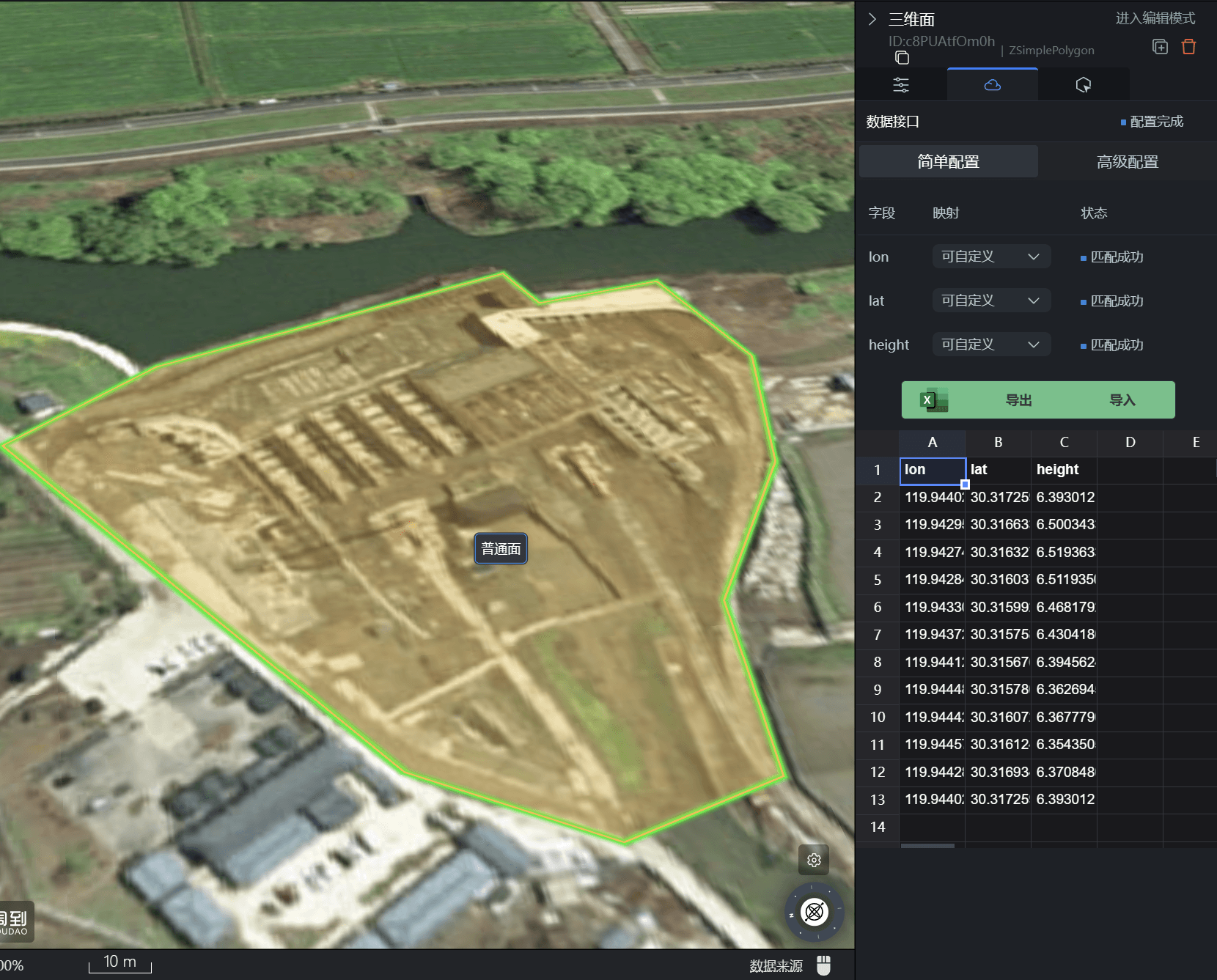This screenshot has height=980, width=1217.
Task: Select spreadsheet row 13 header
Action: coord(878,800)
